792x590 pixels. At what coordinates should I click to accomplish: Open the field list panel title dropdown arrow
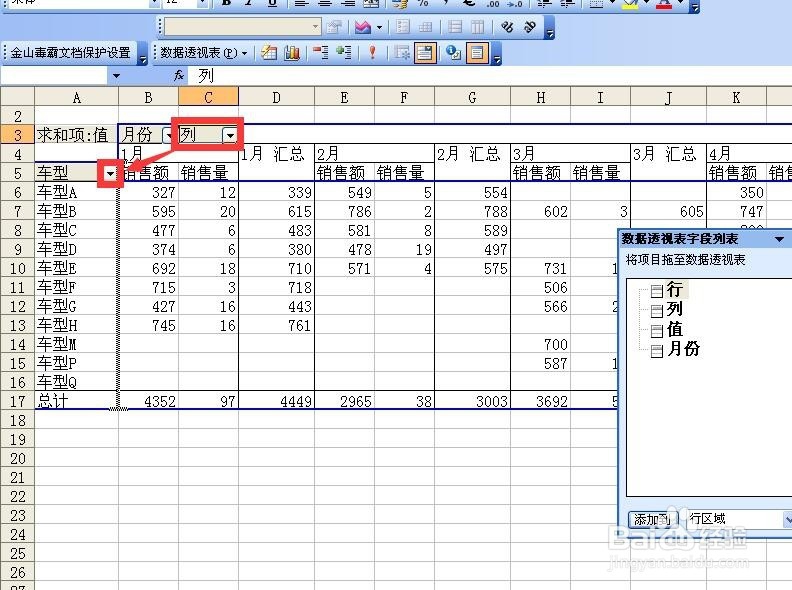(780, 239)
